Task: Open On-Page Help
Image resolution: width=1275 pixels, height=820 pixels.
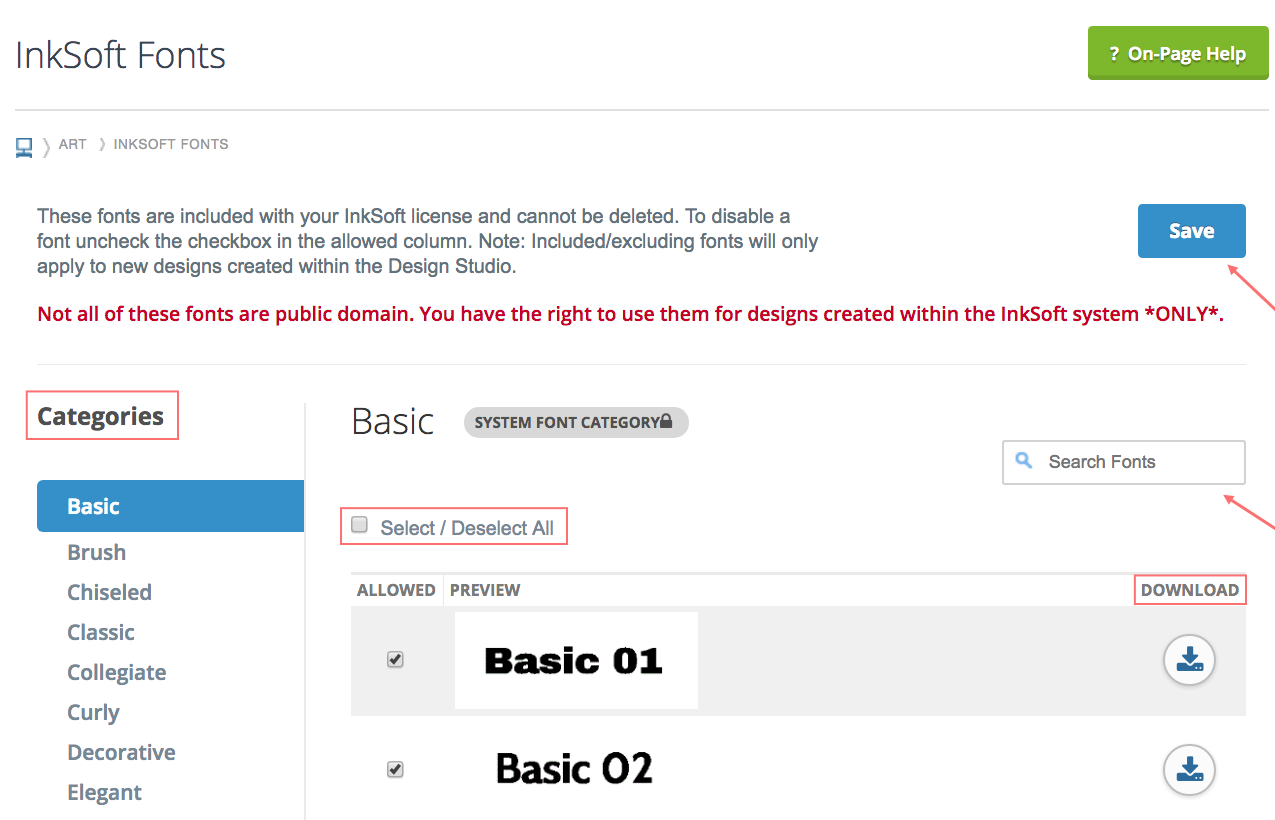Action: (1178, 52)
